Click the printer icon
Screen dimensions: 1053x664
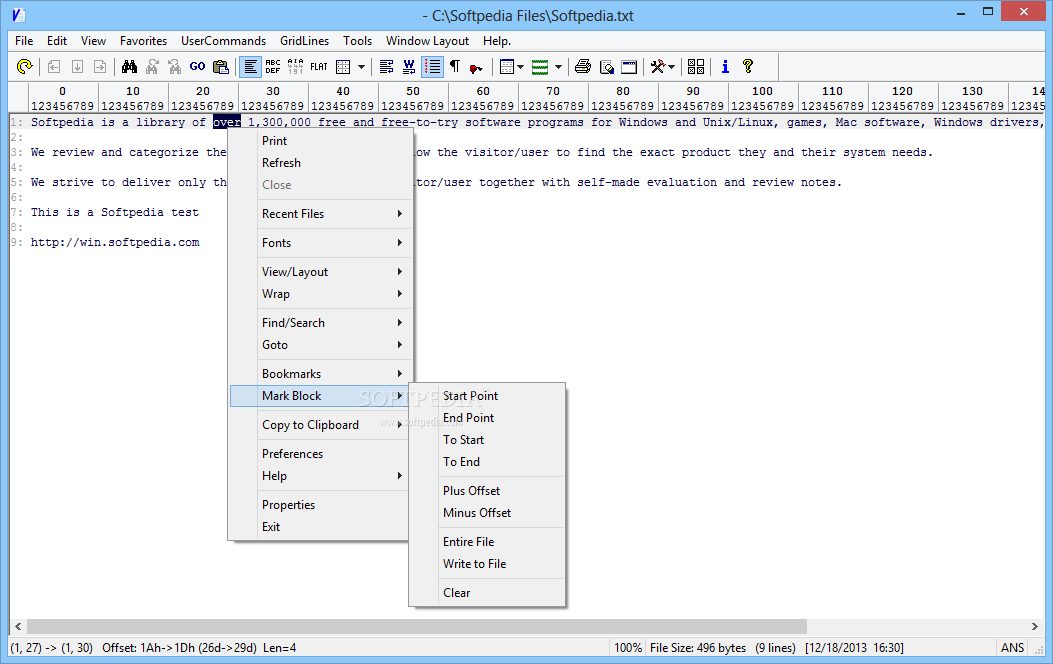click(x=583, y=66)
